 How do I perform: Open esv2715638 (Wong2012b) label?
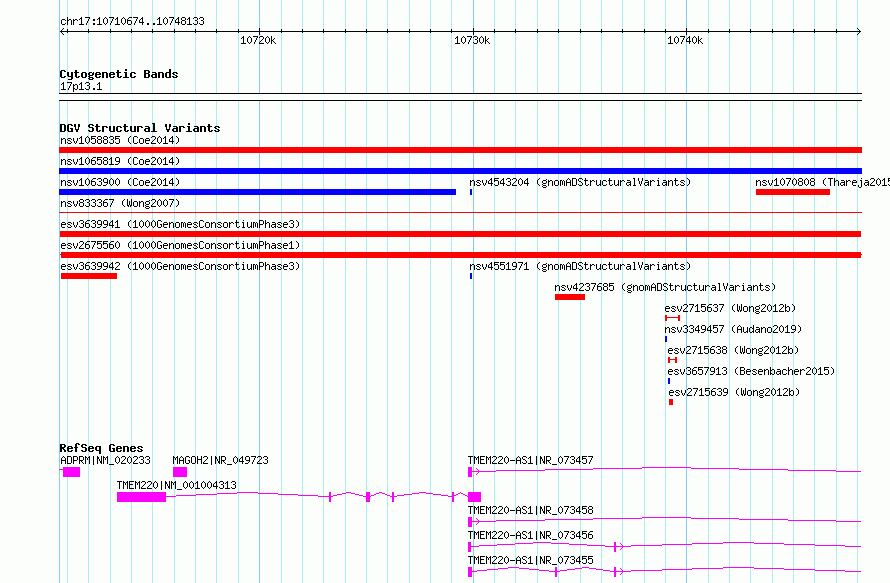(733, 350)
